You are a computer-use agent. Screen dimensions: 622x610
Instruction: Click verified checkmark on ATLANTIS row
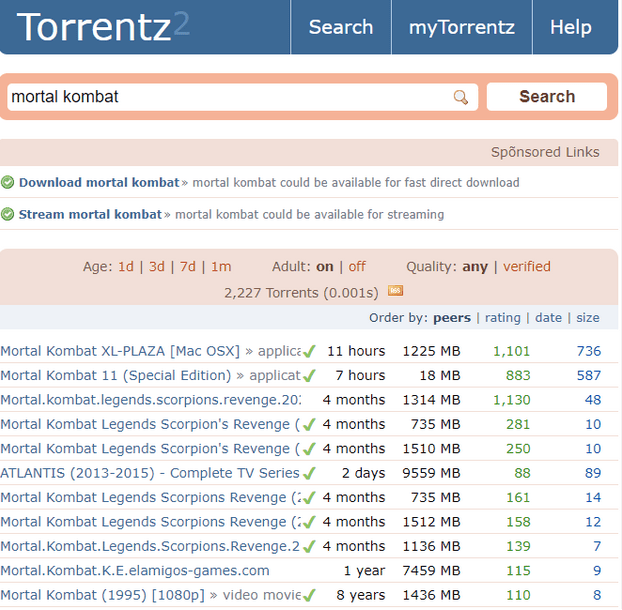click(x=309, y=473)
